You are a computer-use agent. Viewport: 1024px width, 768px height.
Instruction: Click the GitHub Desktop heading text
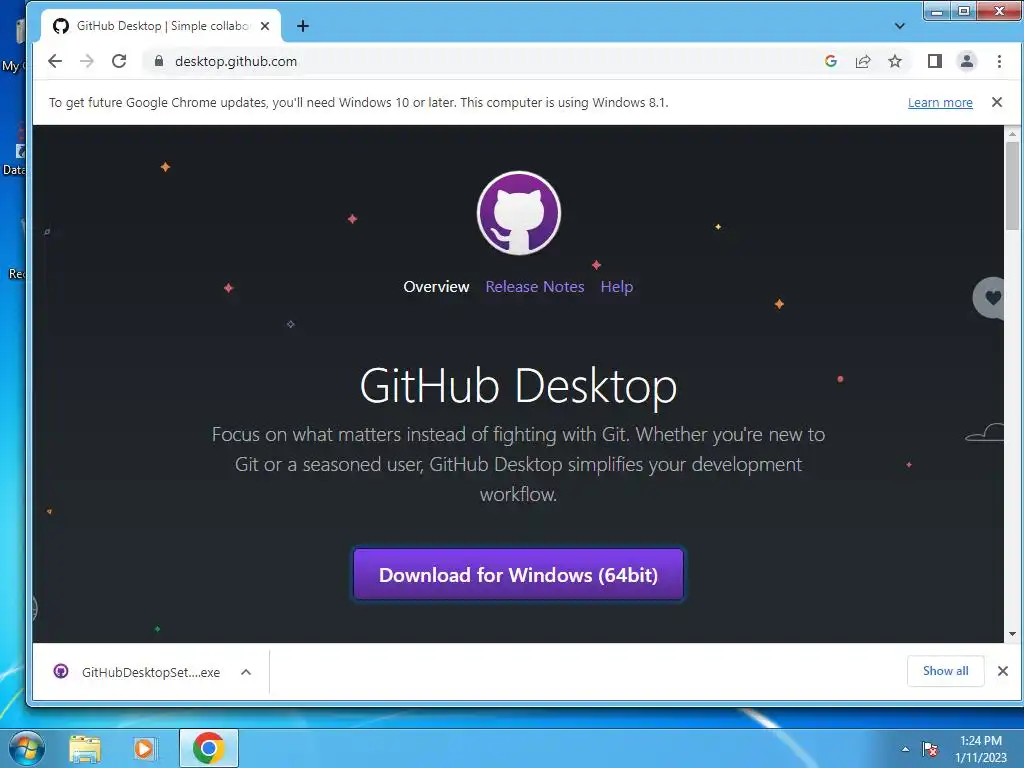(519, 385)
